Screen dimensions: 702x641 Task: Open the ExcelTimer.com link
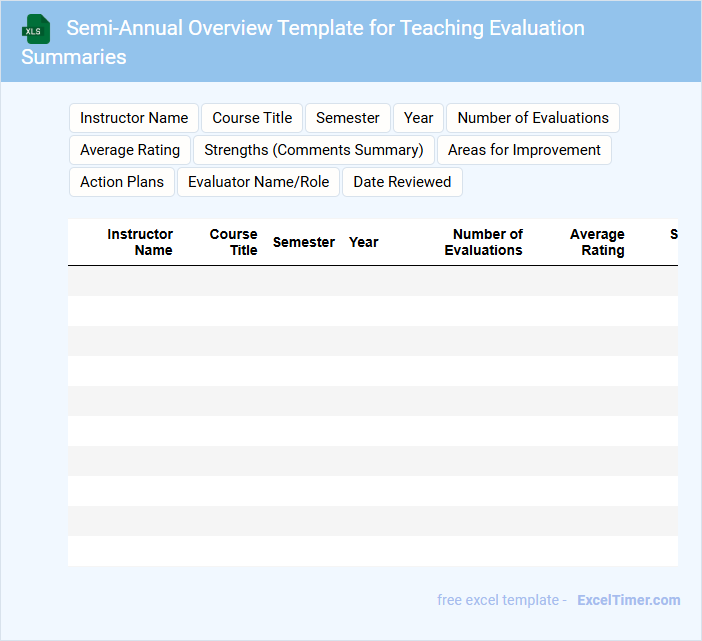[x=629, y=600]
